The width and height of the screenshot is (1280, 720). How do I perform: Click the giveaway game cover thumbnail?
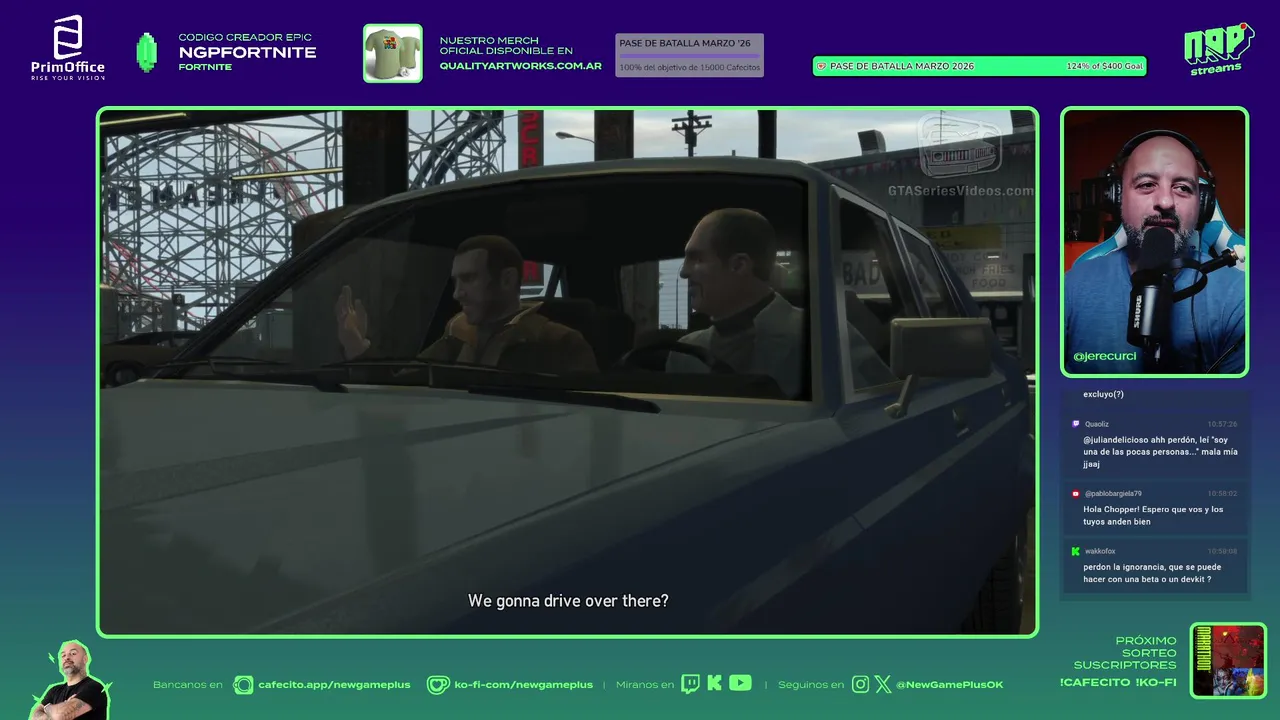pos(1228,660)
